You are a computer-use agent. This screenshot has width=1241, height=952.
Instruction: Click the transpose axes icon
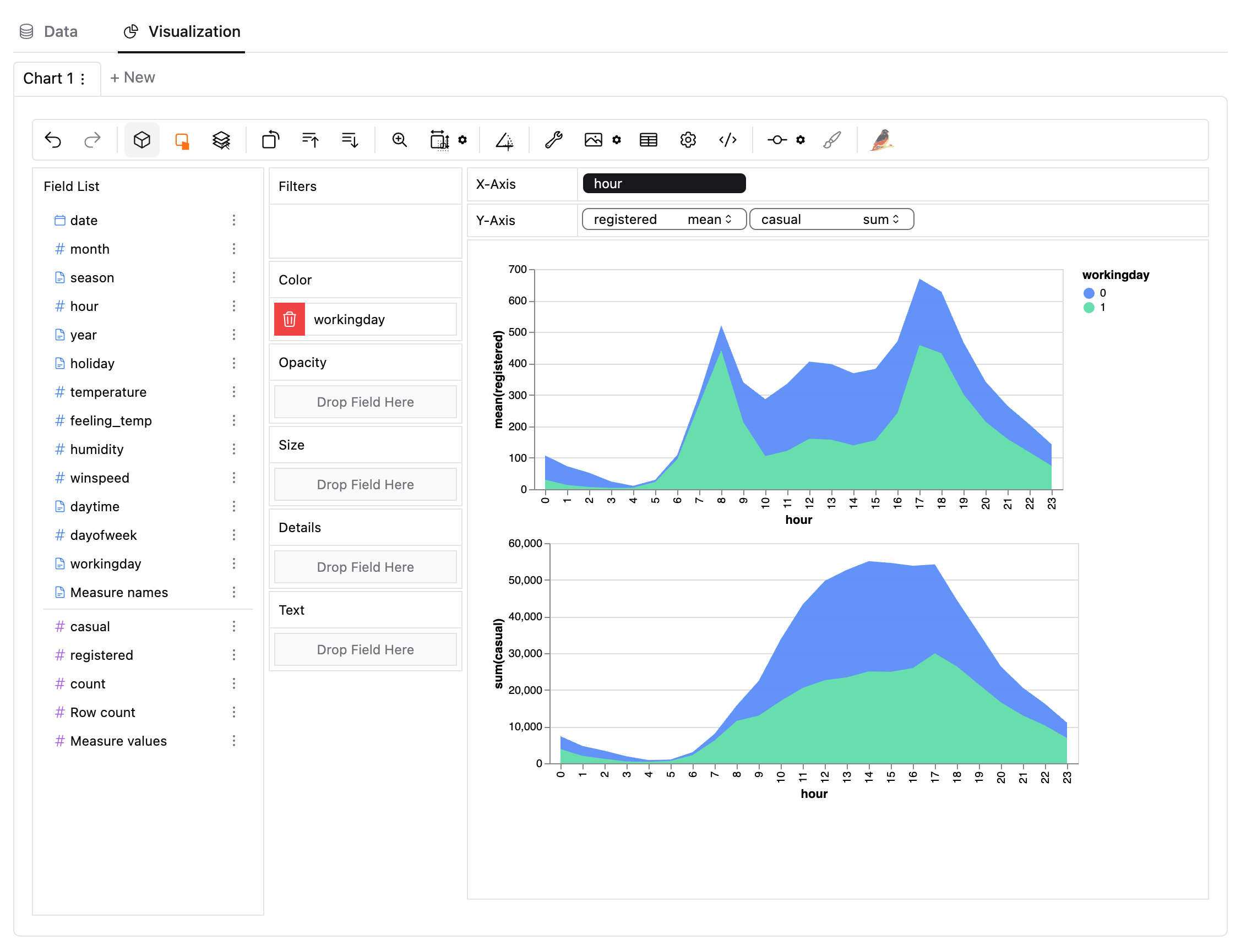270,139
